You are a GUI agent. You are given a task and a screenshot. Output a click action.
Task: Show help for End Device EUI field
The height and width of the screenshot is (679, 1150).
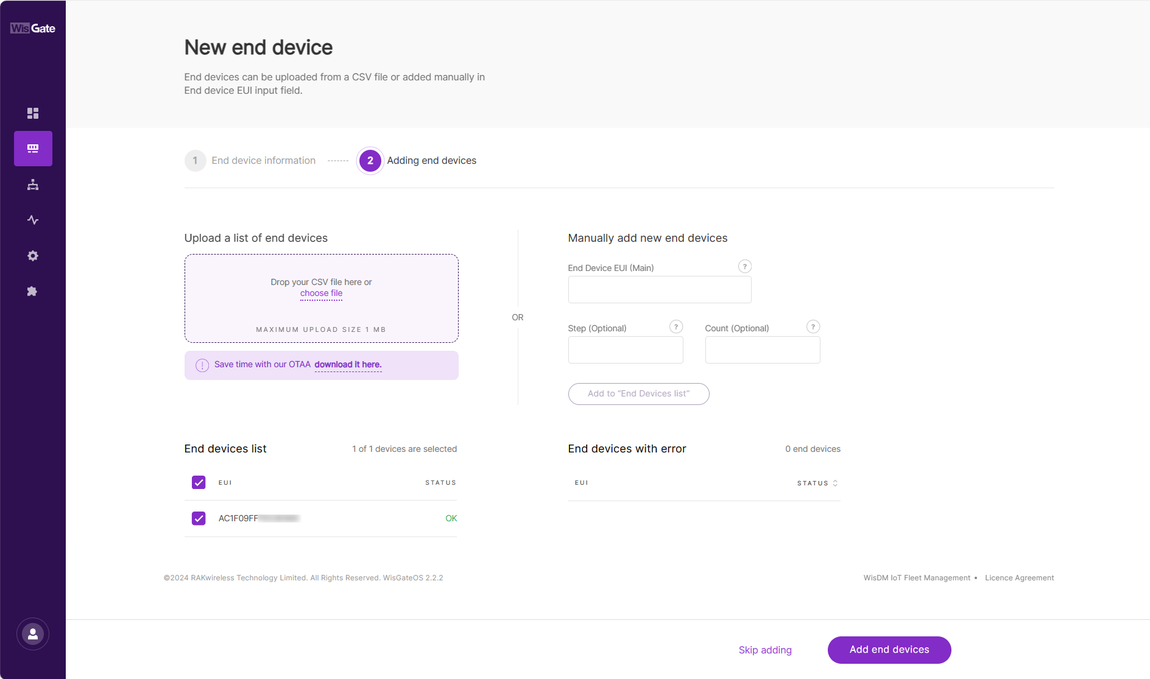[744, 266]
